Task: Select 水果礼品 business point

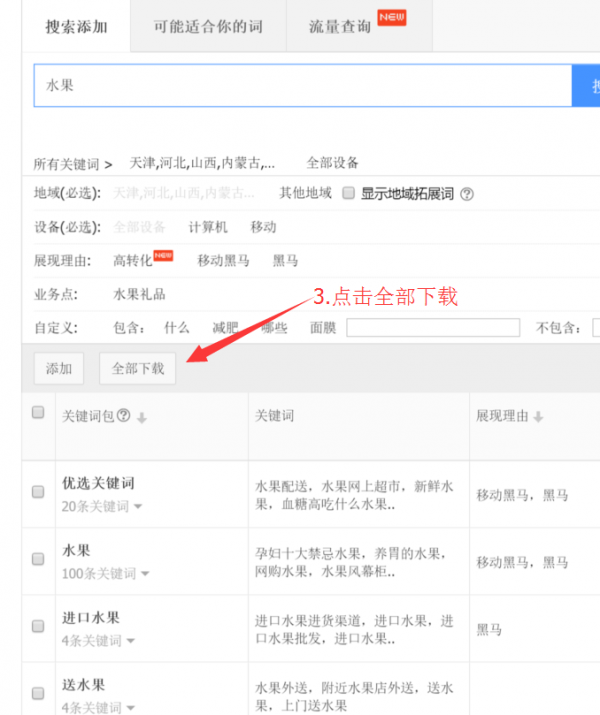Action: point(139,294)
